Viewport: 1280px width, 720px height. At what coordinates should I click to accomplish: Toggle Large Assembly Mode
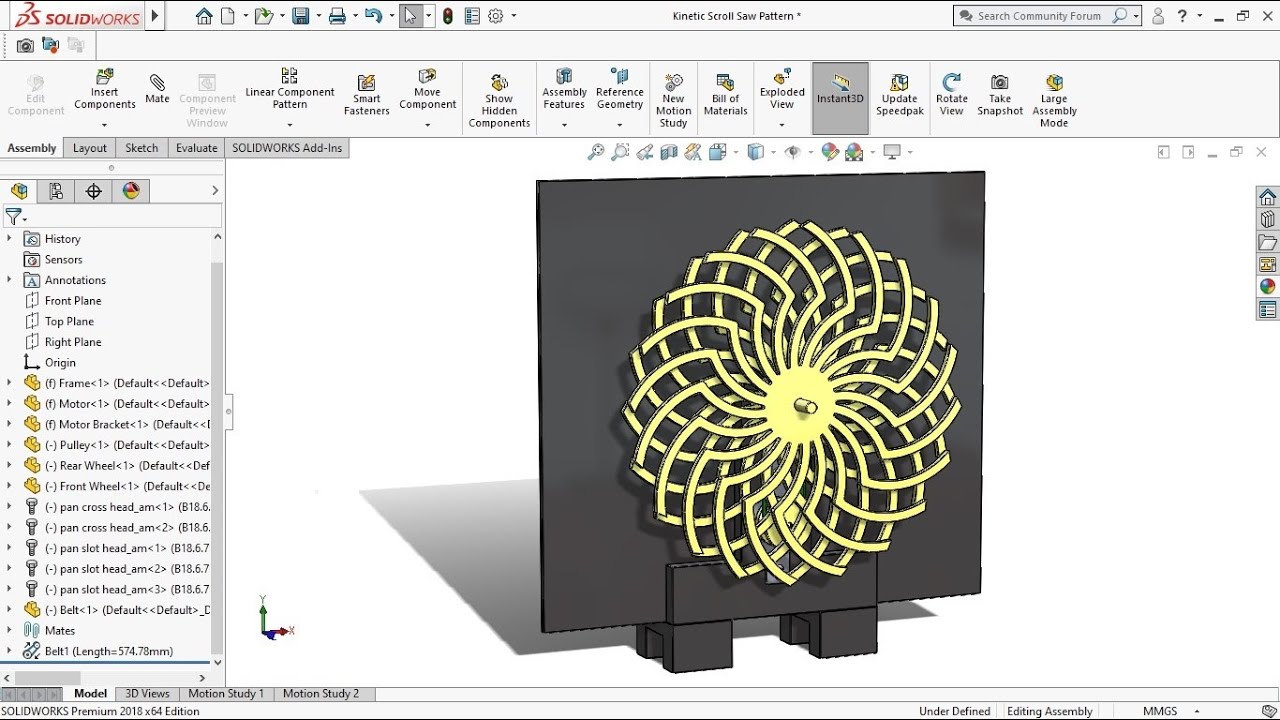pyautogui.click(x=1053, y=100)
